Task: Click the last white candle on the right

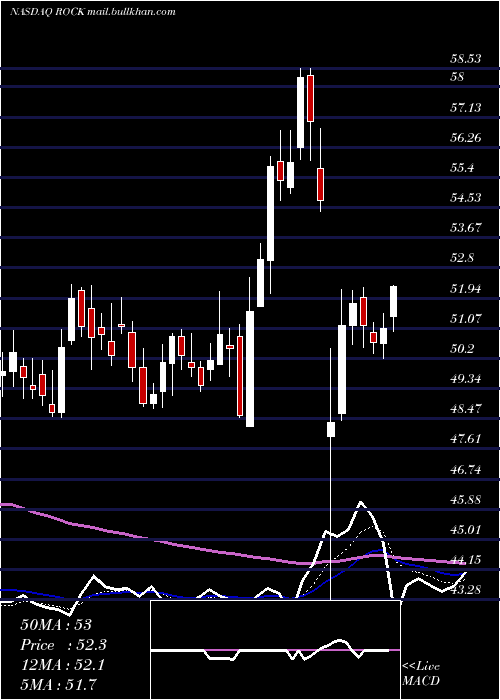Action: point(394,301)
